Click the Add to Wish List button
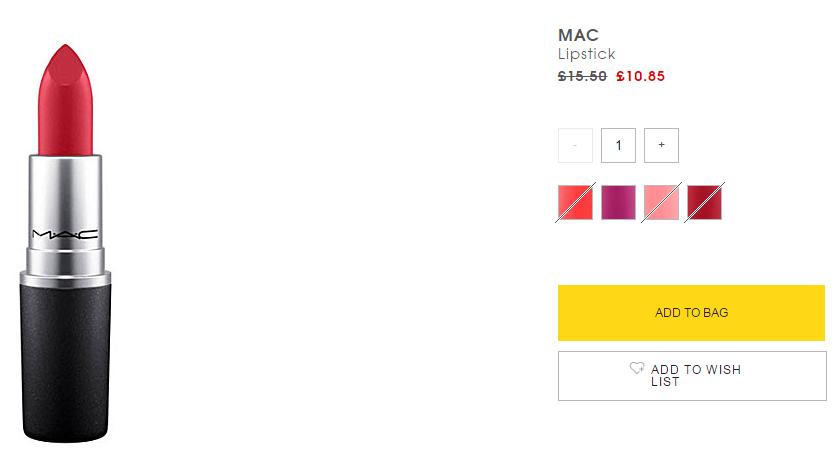The height and width of the screenshot is (468, 838). point(692,376)
